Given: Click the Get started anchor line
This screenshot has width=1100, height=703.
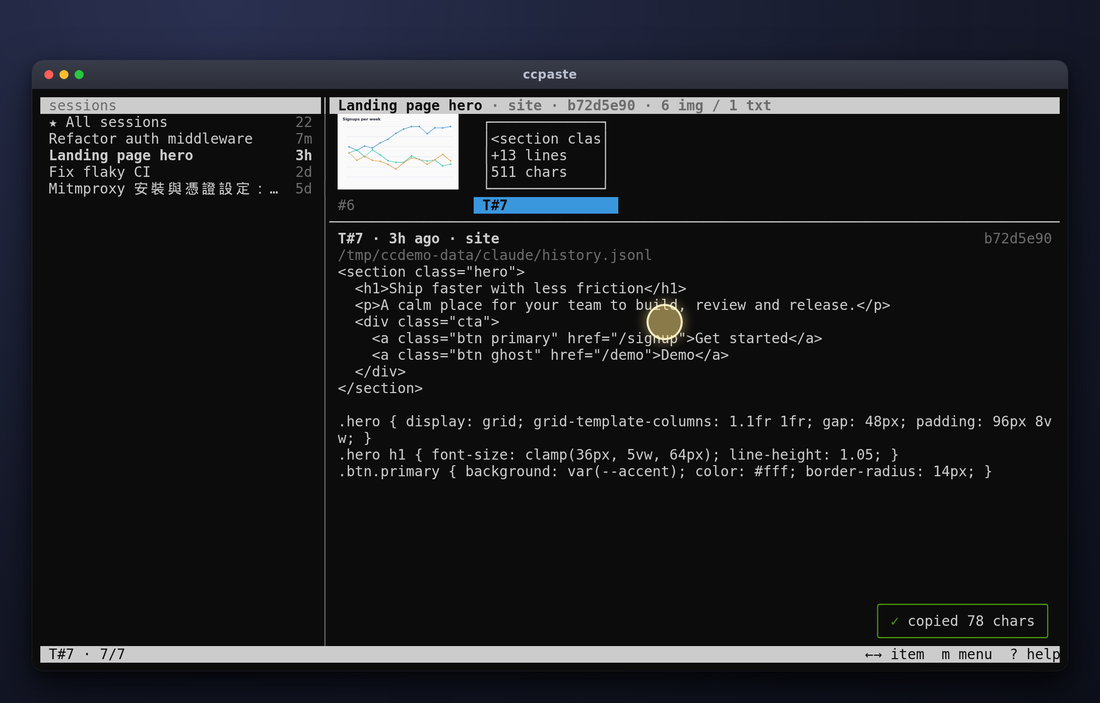Looking at the screenshot, I should [597, 339].
